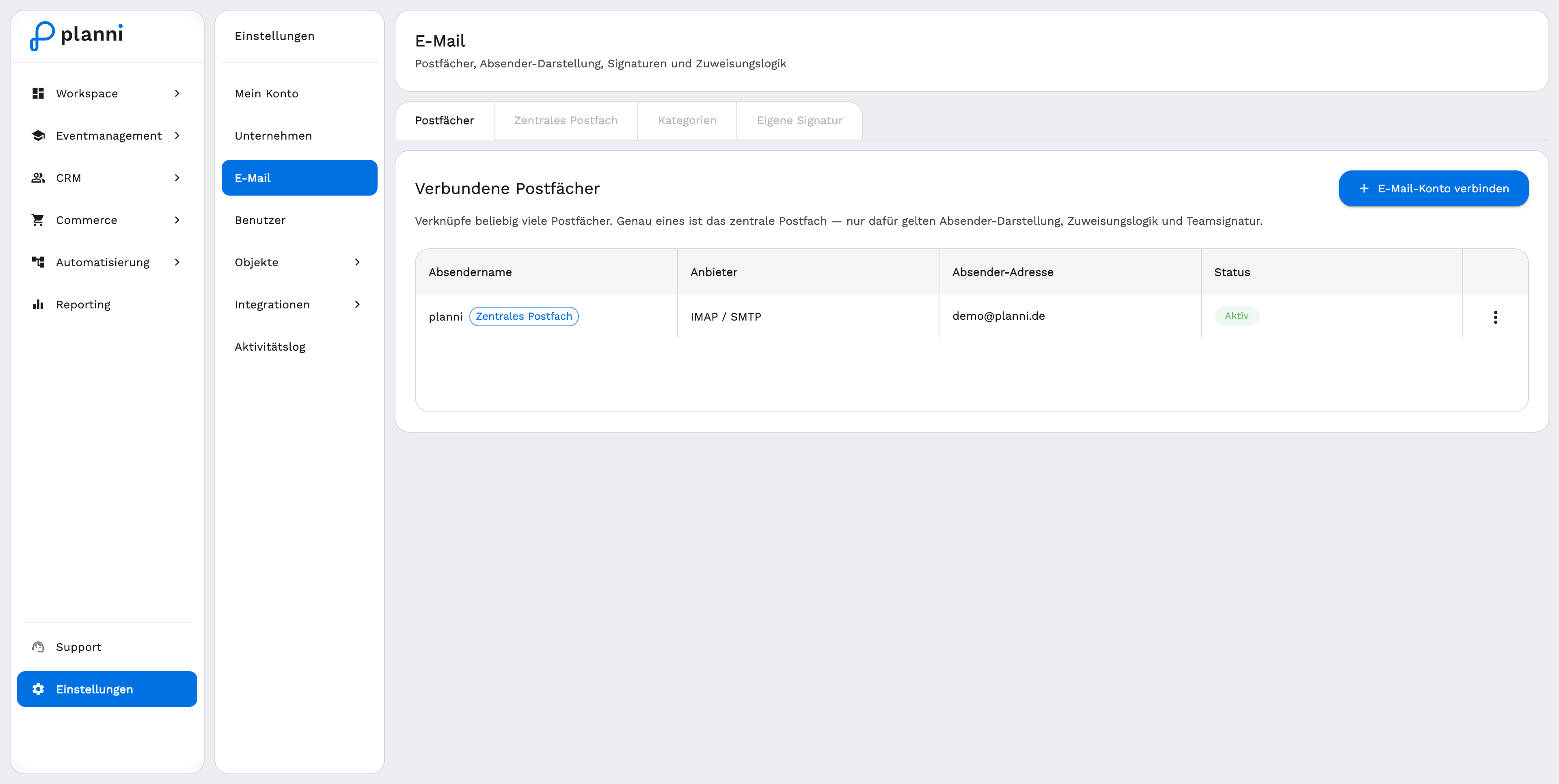Open Benutzer settings
Image resolution: width=1559 pixels, height=784 pixels.
coord(300,220)
